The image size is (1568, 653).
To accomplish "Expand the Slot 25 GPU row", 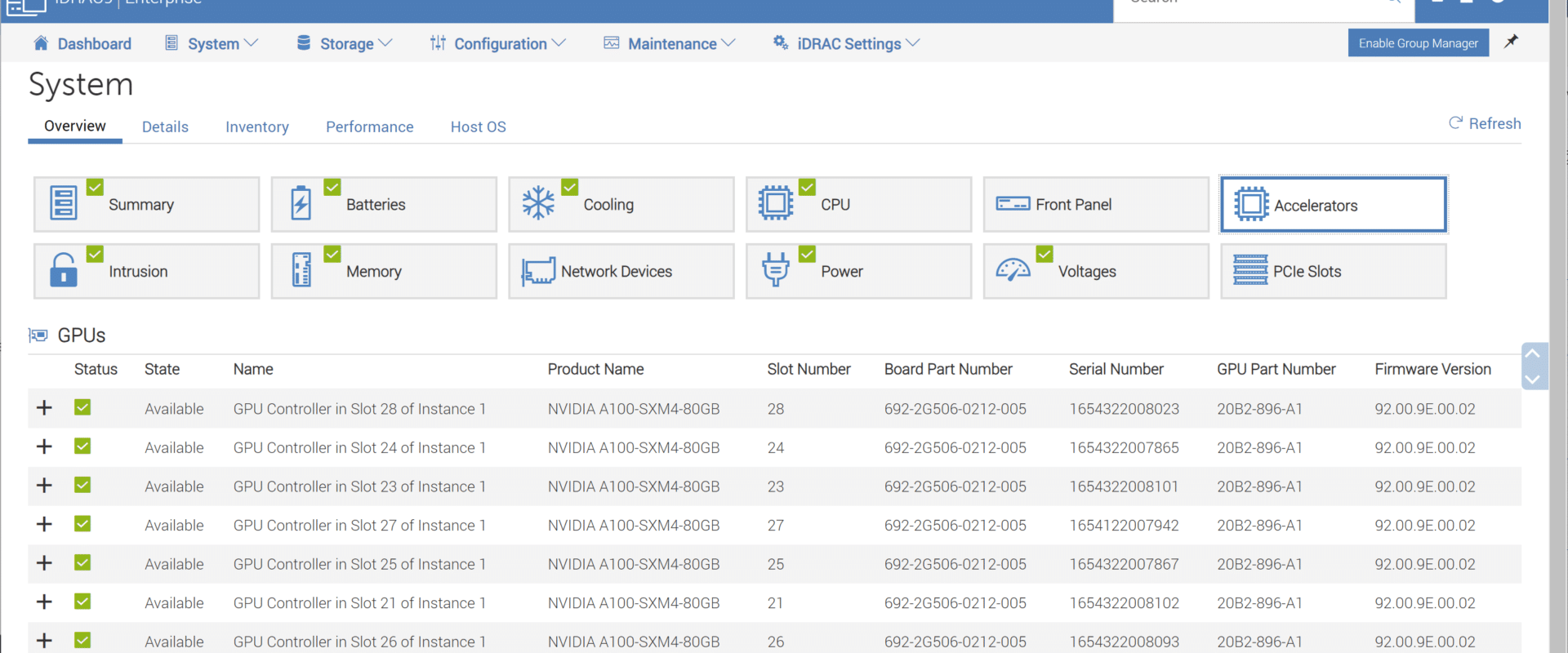I will pyautogui.click(x=44, y=562).
